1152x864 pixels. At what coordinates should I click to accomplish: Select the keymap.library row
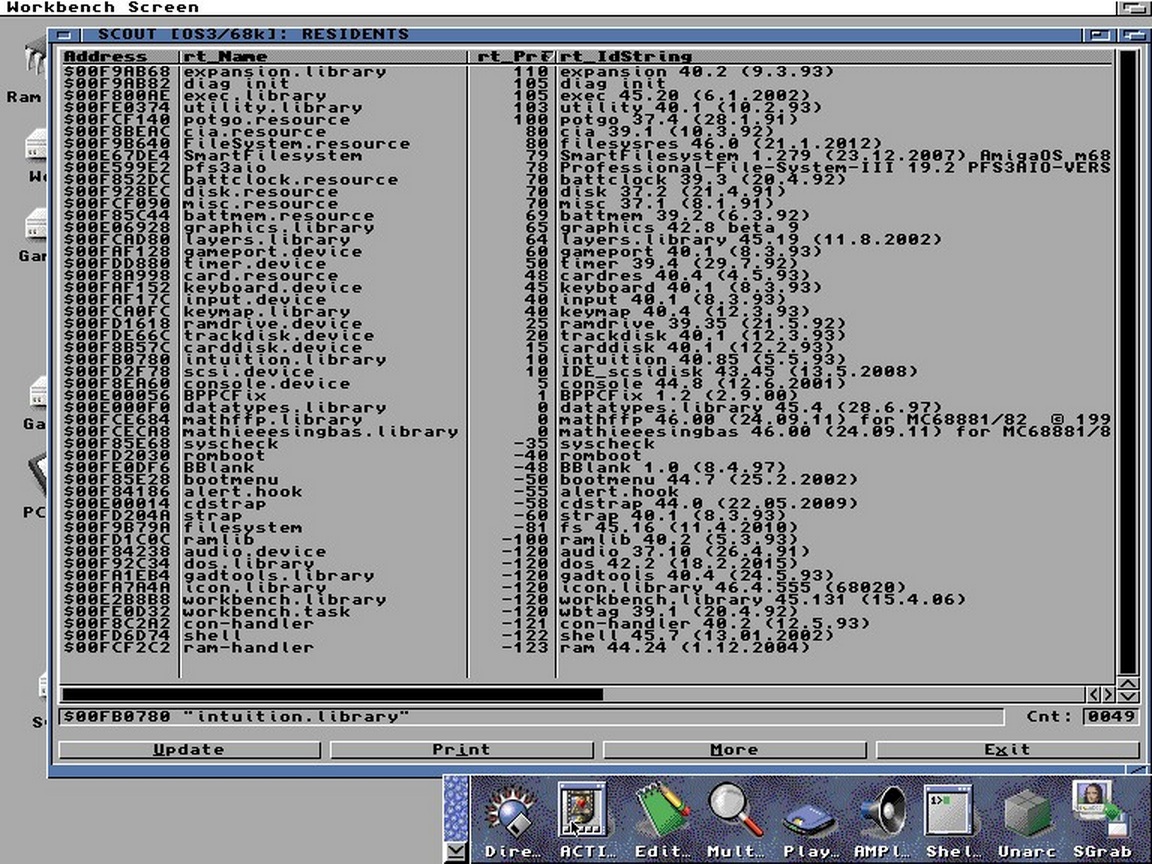(x=586, y=312)
